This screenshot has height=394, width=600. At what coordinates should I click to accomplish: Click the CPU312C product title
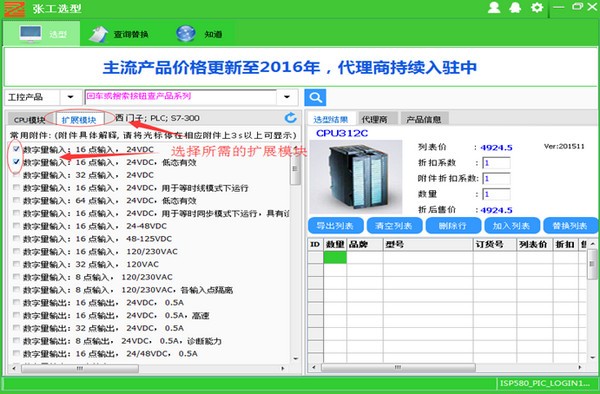coord(342,133)
